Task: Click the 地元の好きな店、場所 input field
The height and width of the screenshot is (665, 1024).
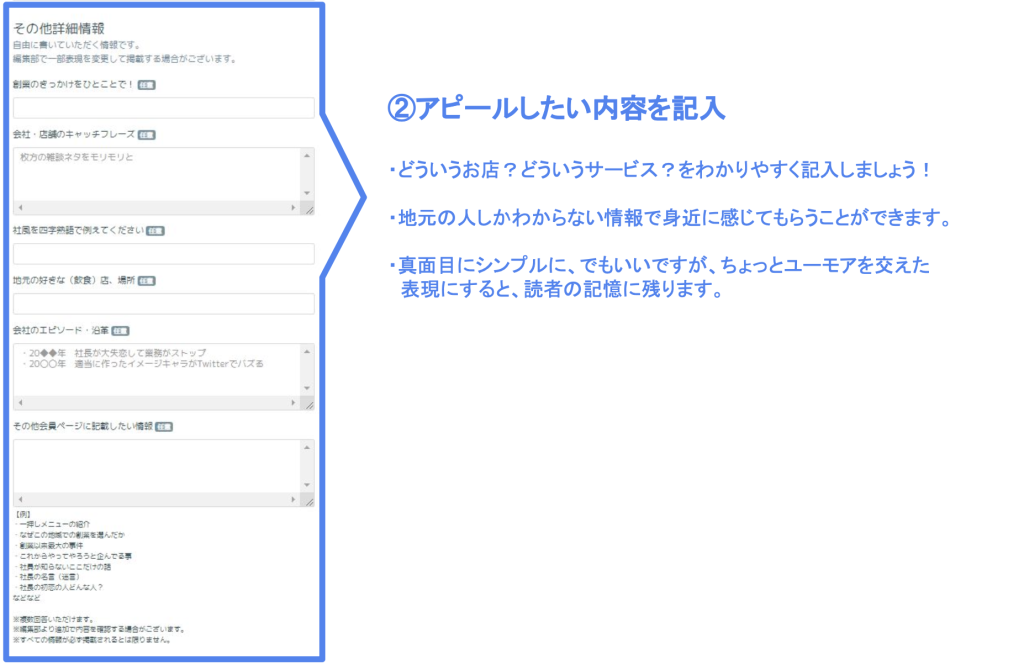Action: pyautogui.click(x=164, y=304)
